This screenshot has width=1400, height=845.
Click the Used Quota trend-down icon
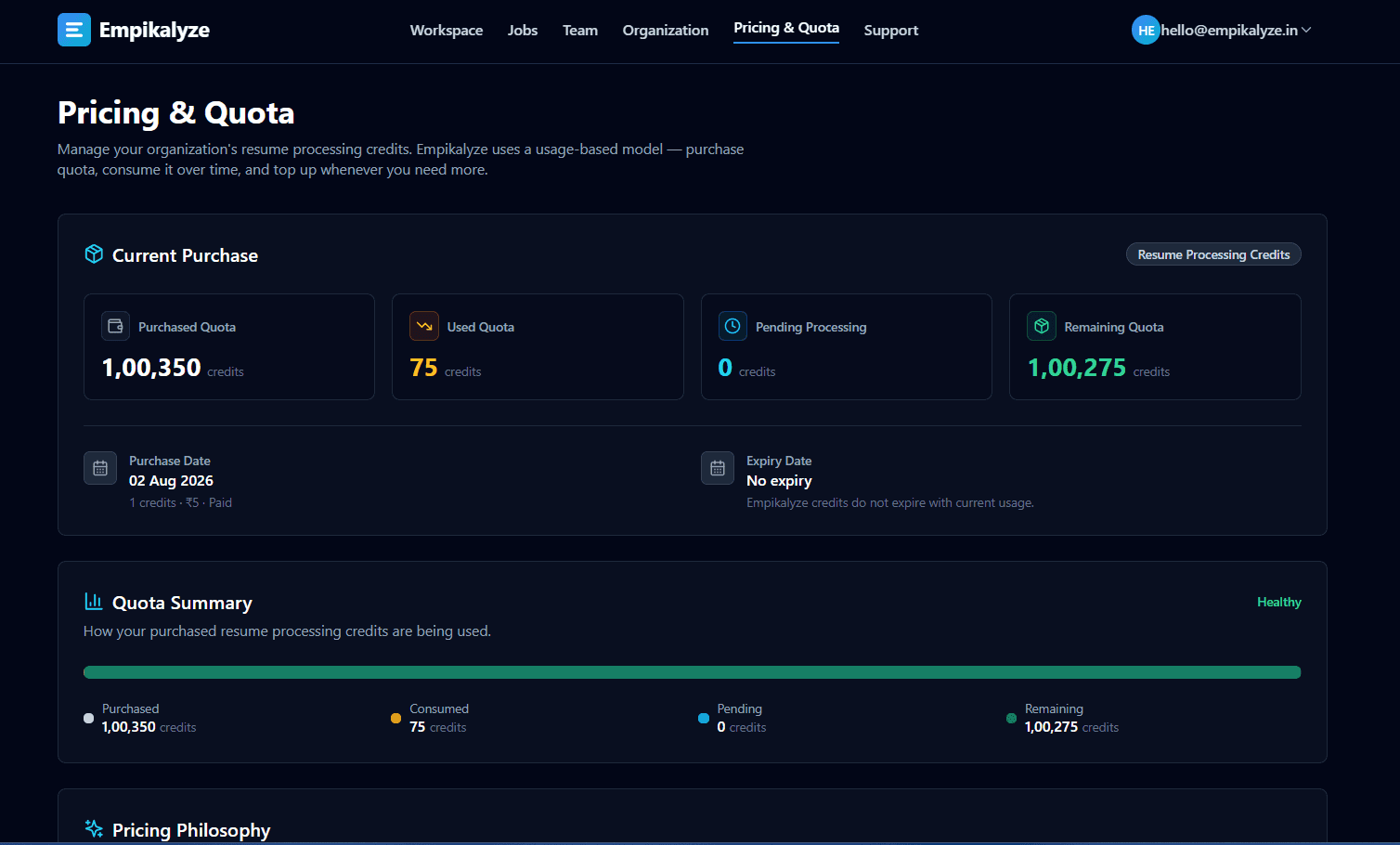click(424, 326)
